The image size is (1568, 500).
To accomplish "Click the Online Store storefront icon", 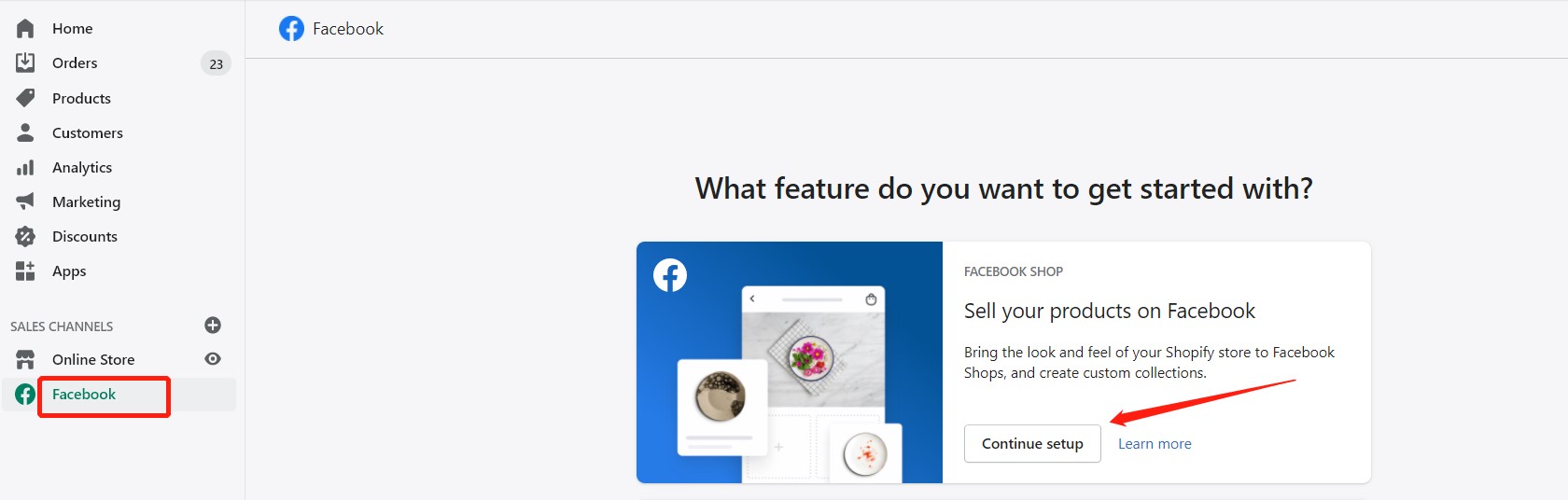I will [x=25, y=359].
